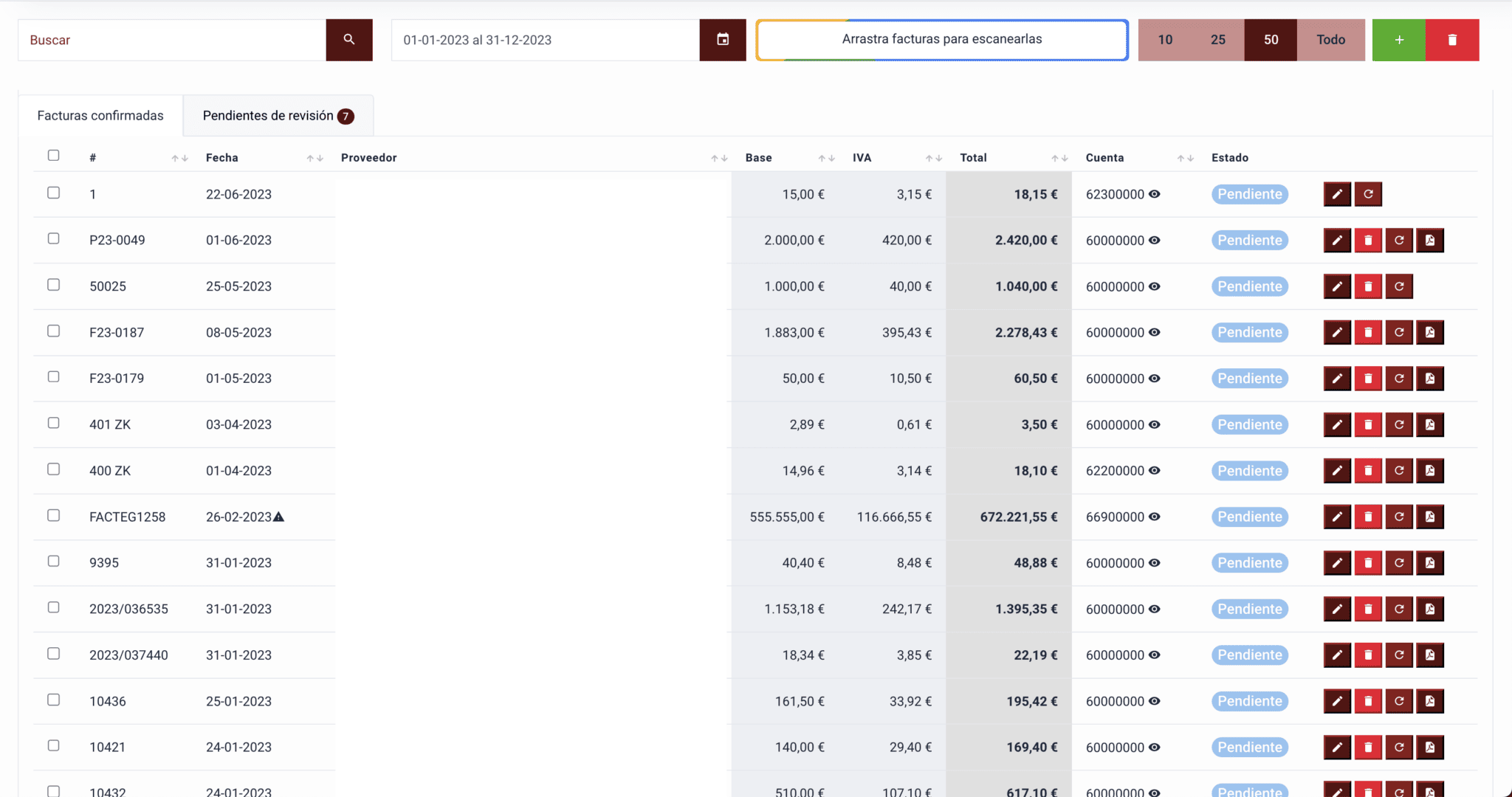Viewport: 1512px width, 797px height.
Task: Edit invoice P23-0049 with pencil icon
Action: [1336, 241]
